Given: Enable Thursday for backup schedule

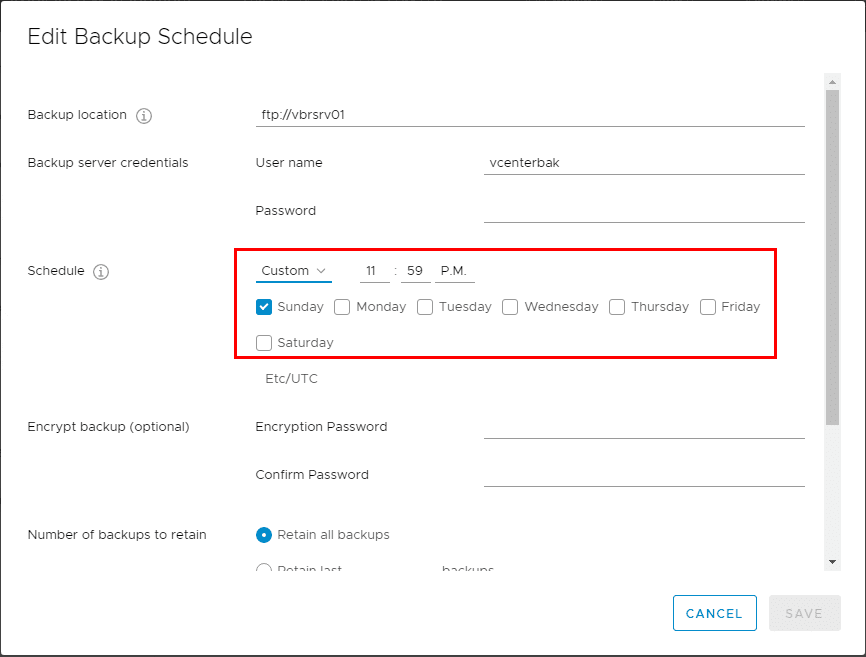Looking at the screenshot, I should coord(617,307).
